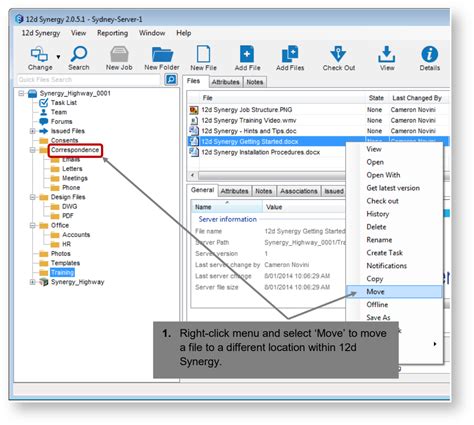Select 12d Synergy Installation Procedures.docx file
This screenshot has height=425, width=474.
(261, 152)
